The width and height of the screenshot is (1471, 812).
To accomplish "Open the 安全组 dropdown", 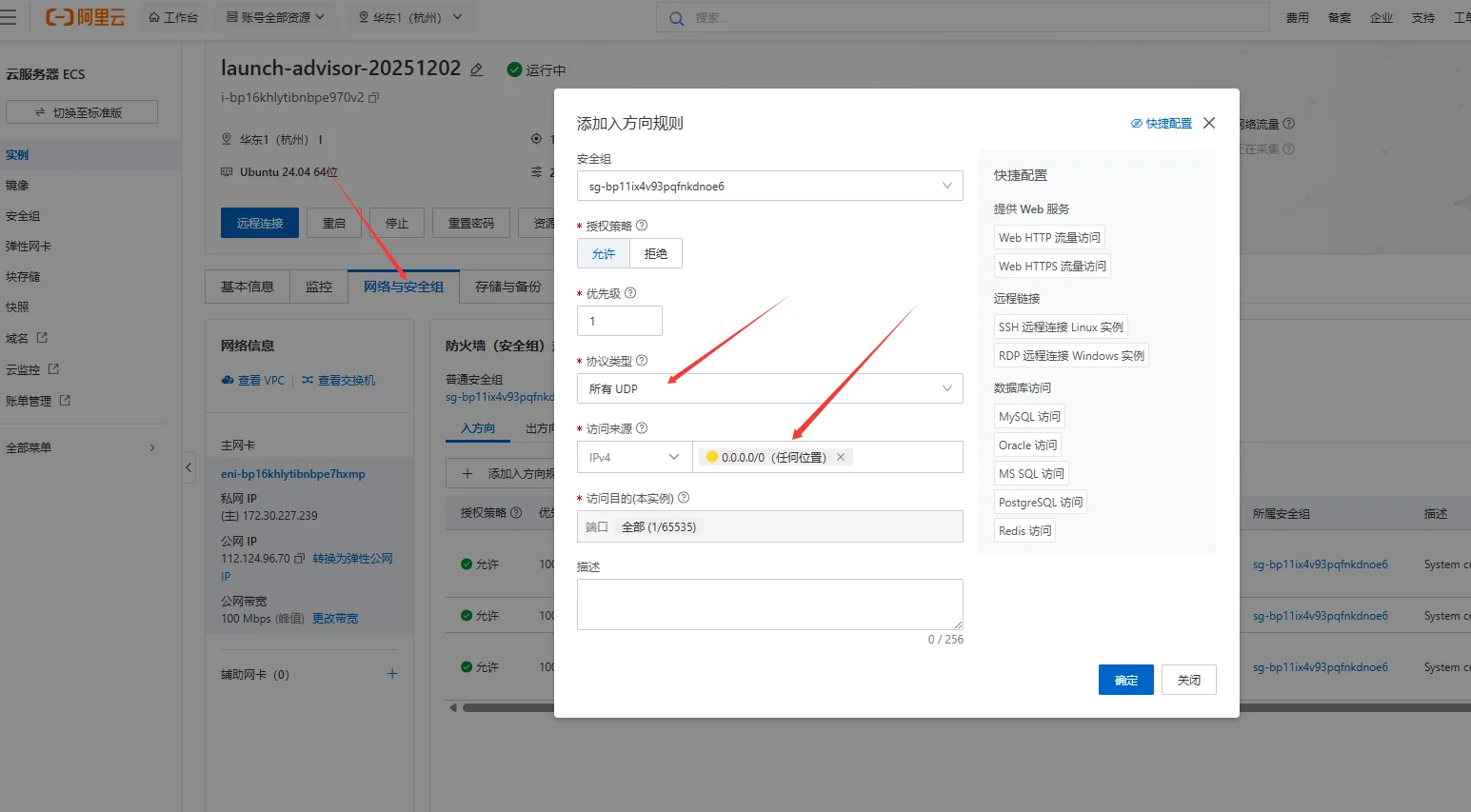I will pos(769,186).
